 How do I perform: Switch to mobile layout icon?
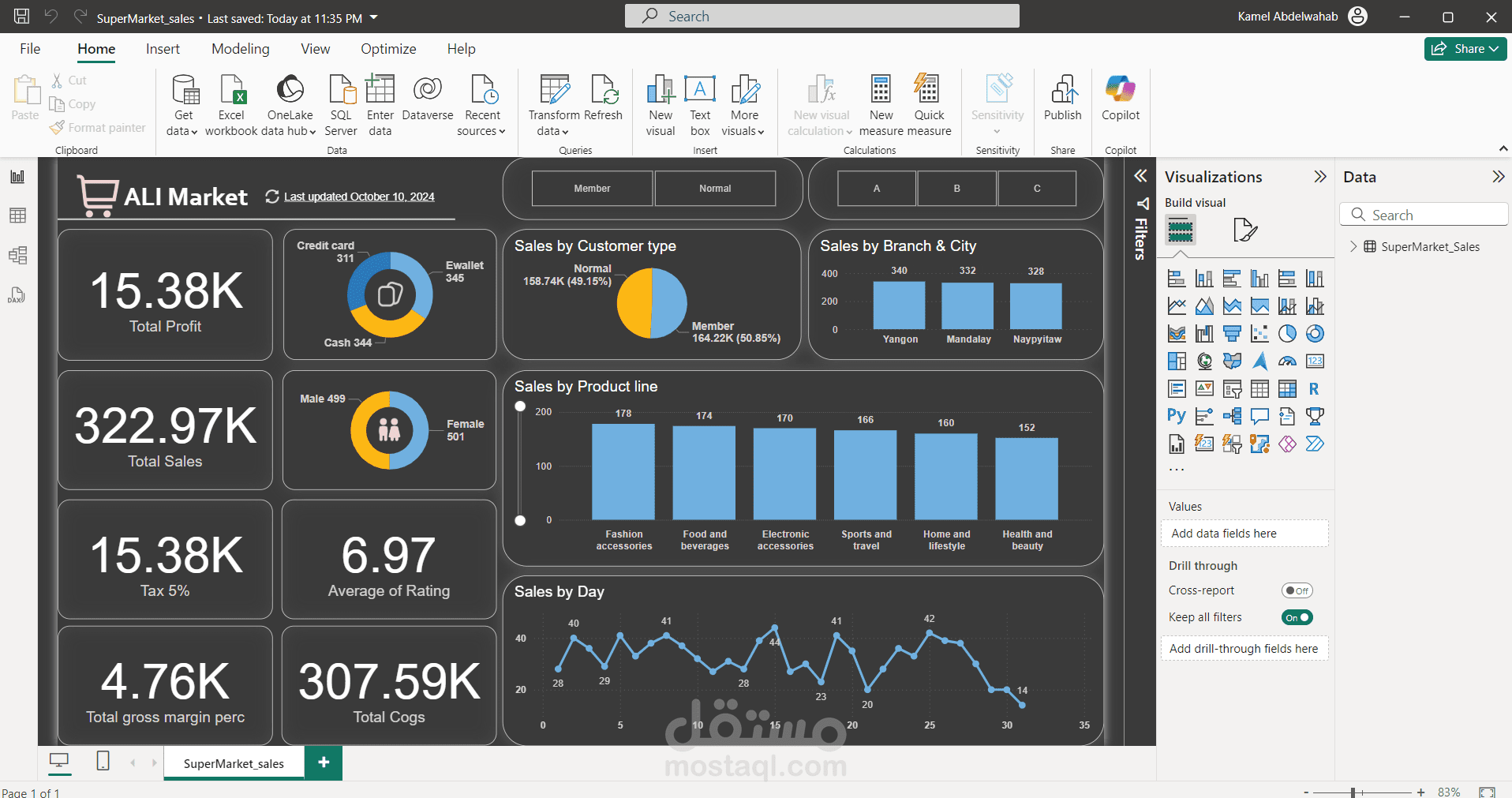tap(103, 761)
